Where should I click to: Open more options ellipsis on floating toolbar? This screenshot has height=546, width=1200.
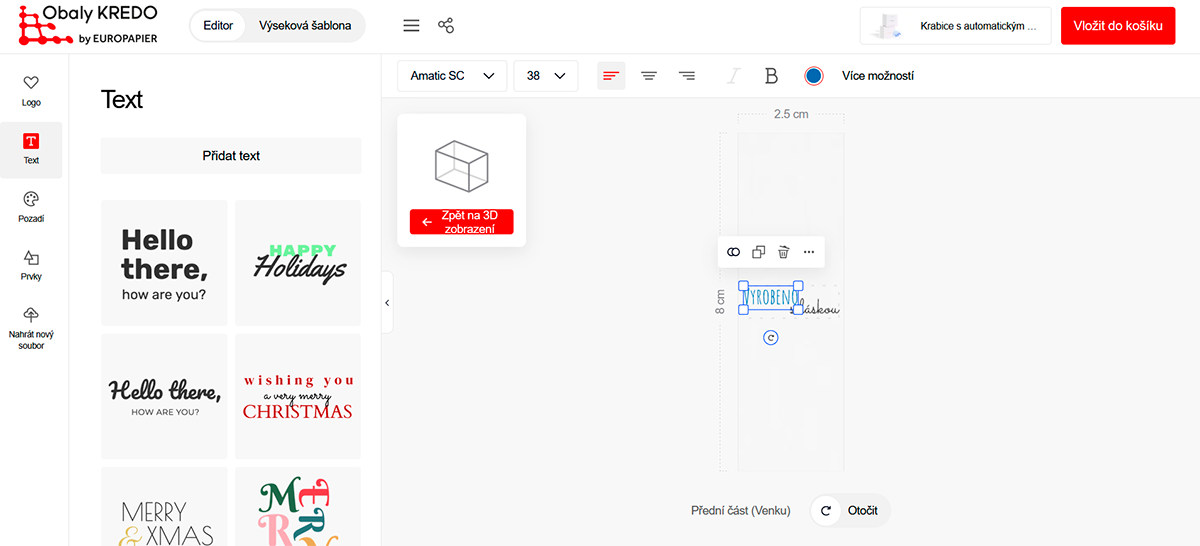click(x=809, y=252)
